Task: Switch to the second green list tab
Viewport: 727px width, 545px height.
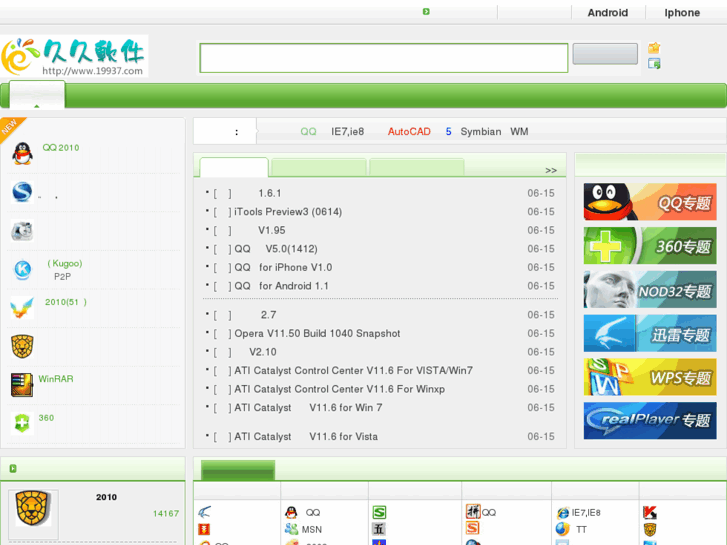Action: [319, 167]
